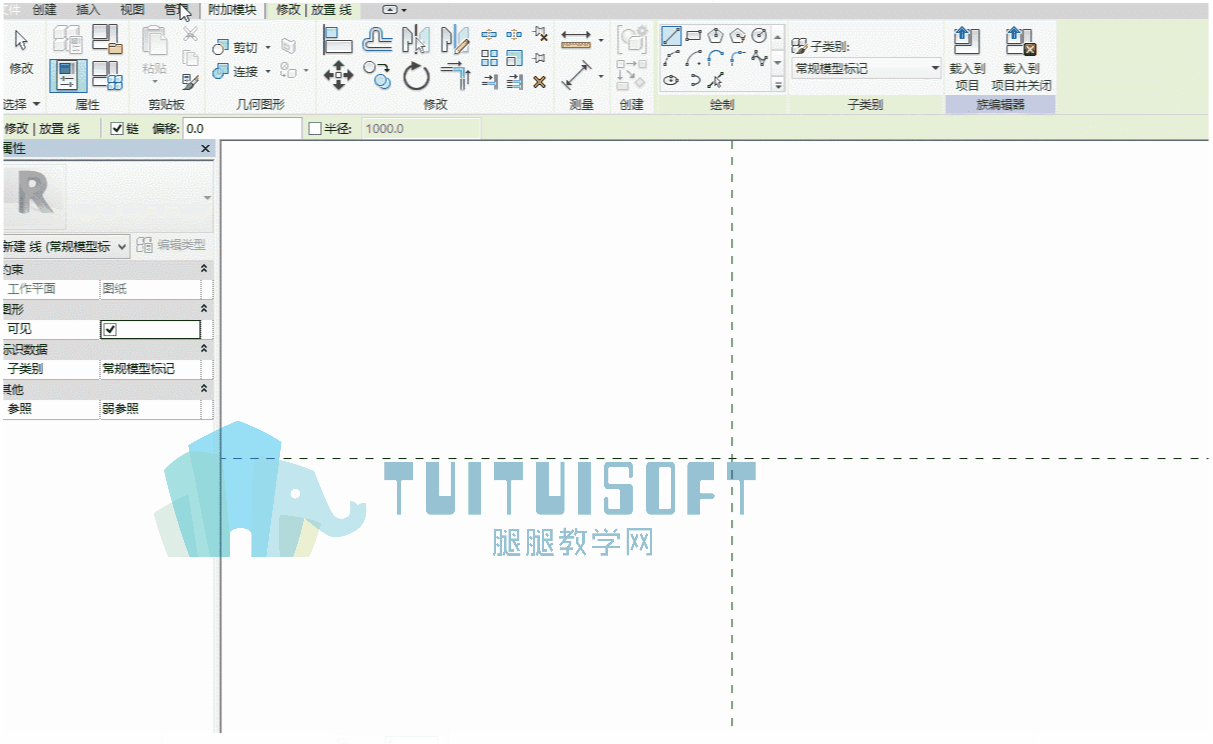Select the Rectangle draw tool

[x=693, y=37]
